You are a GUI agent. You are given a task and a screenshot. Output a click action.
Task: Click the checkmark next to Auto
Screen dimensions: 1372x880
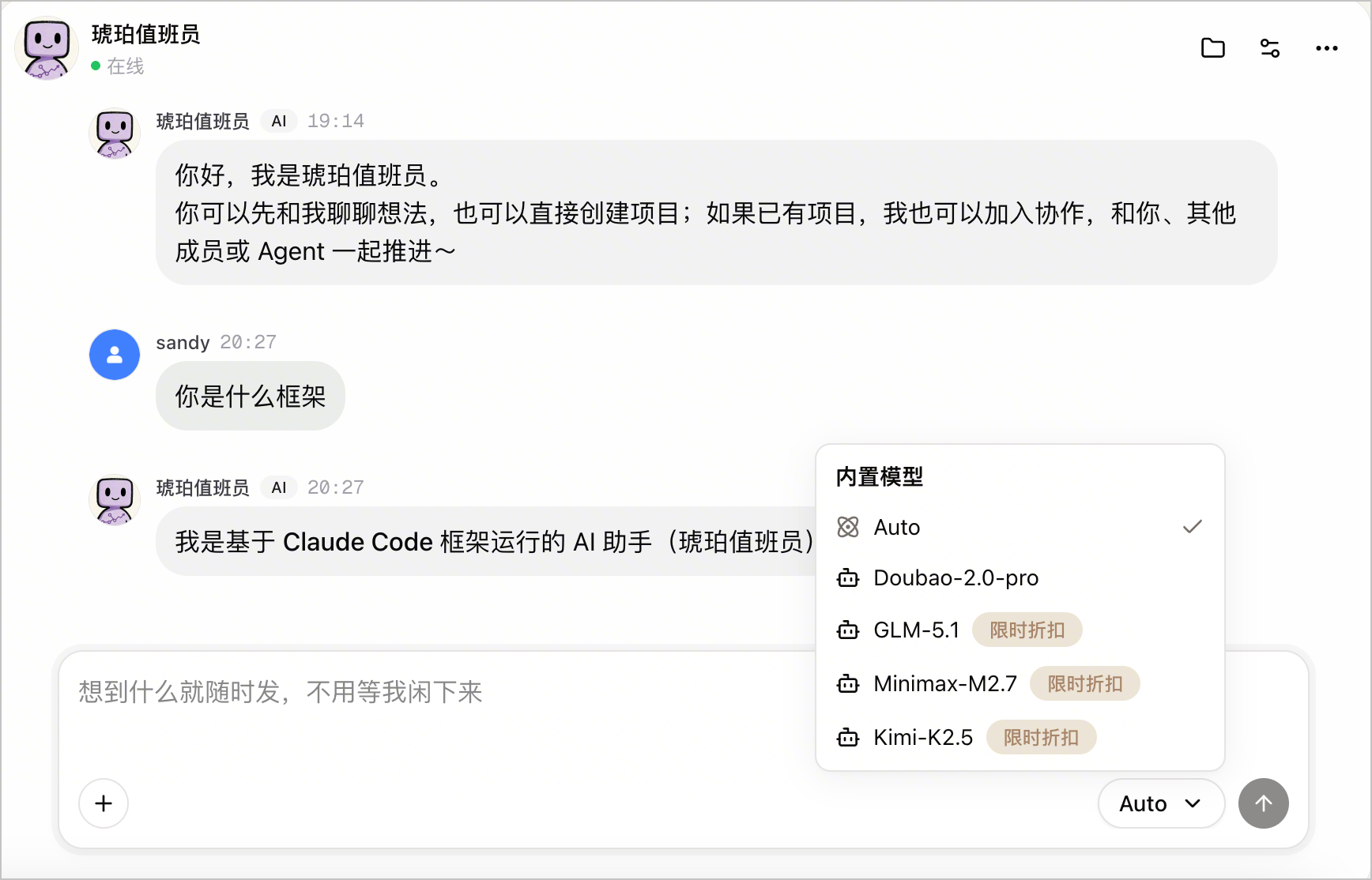pos(1192,526)
